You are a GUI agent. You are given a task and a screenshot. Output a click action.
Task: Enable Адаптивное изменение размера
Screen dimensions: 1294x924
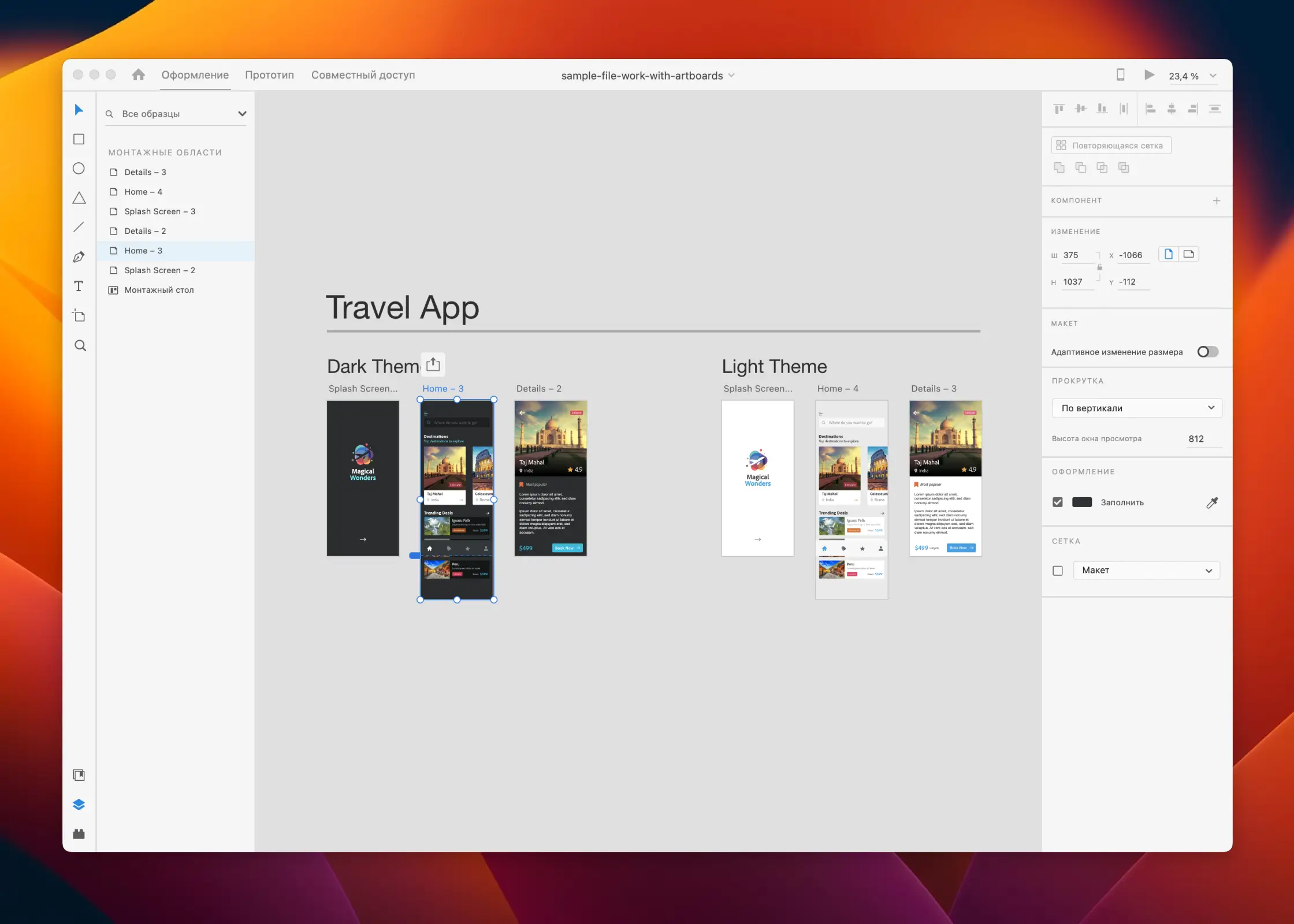click(1207, 351)
